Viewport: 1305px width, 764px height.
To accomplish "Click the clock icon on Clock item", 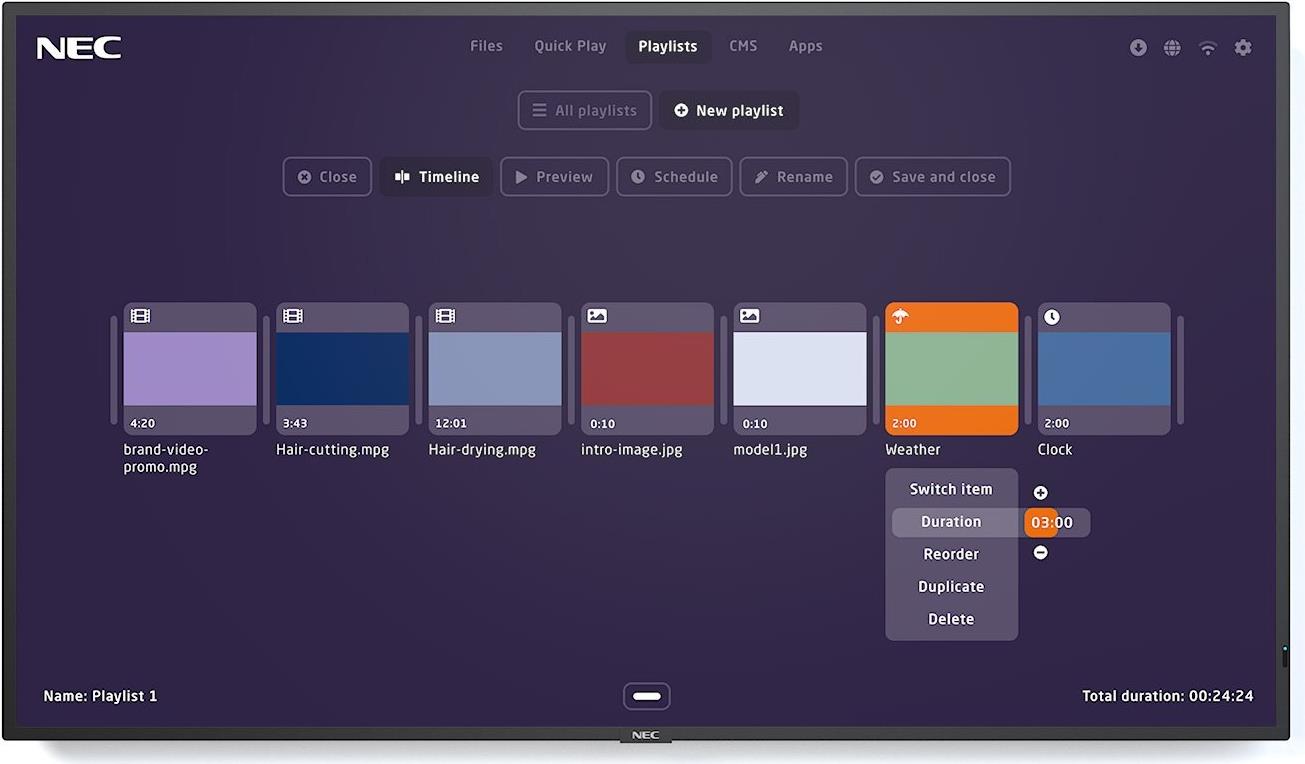I will (x=1052, y=317).
